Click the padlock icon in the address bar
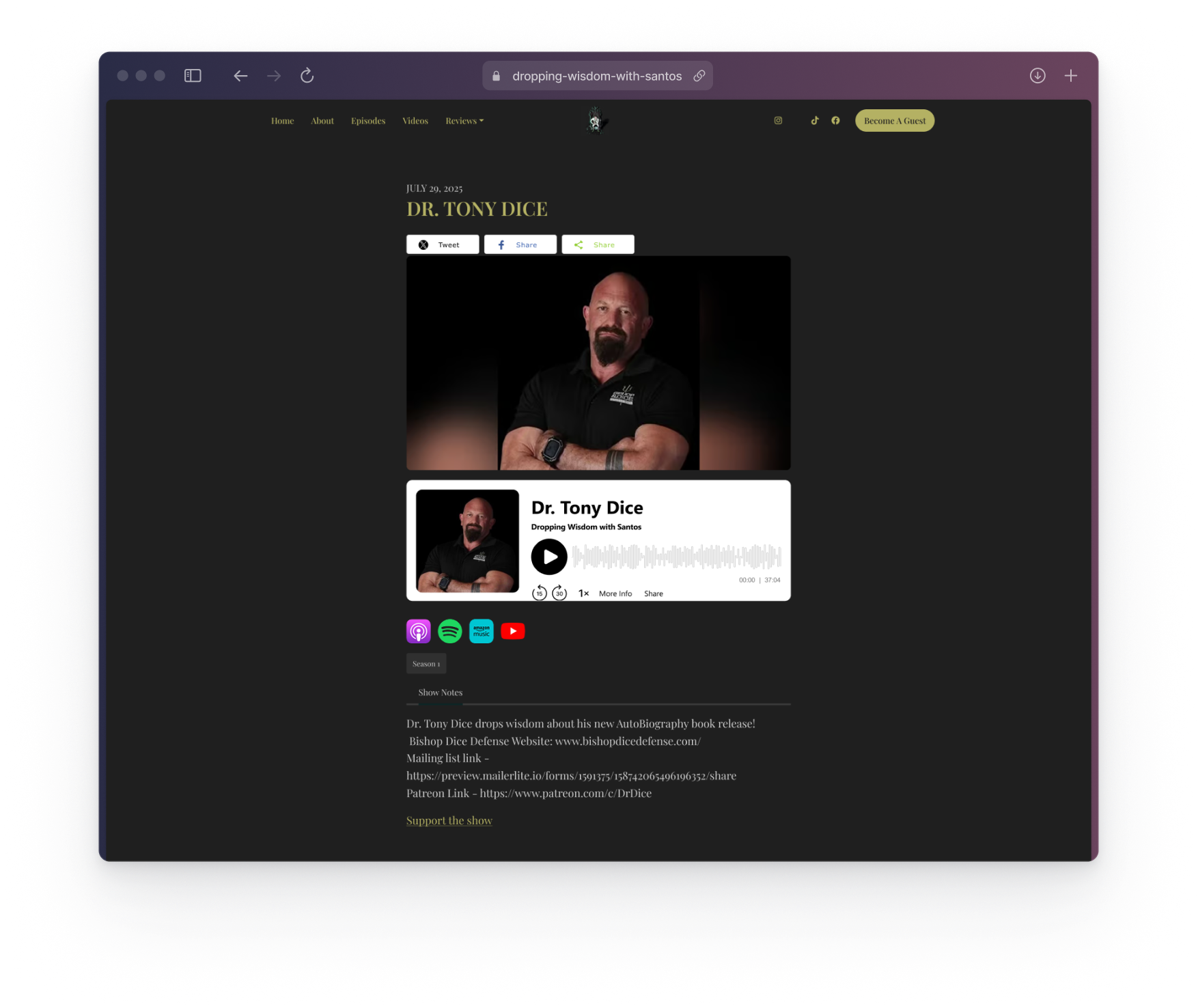 click(x=497, y=76)
